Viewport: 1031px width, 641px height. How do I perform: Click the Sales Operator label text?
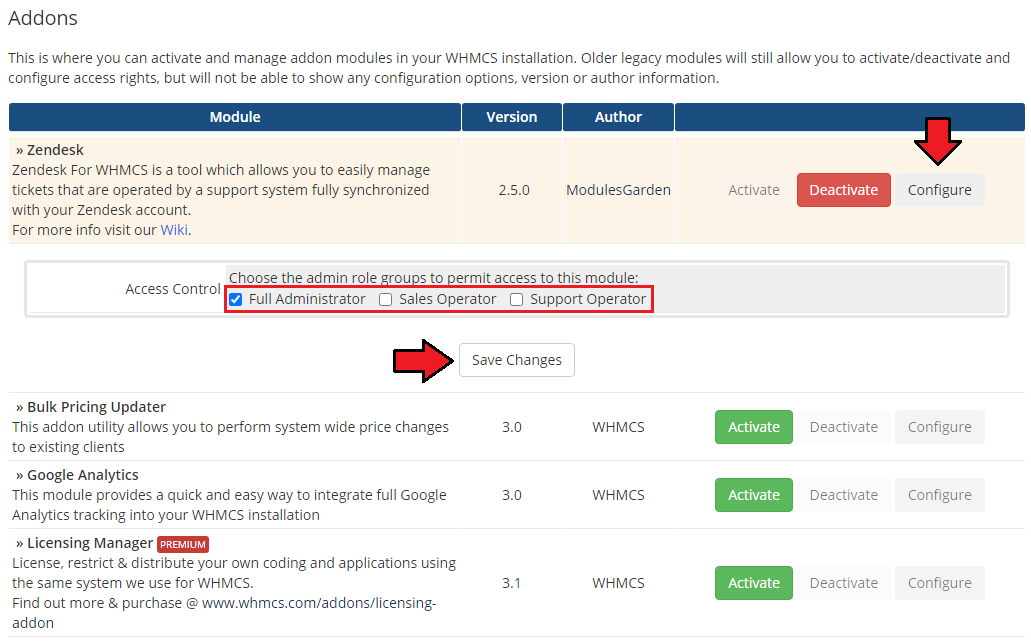(447, 299)
